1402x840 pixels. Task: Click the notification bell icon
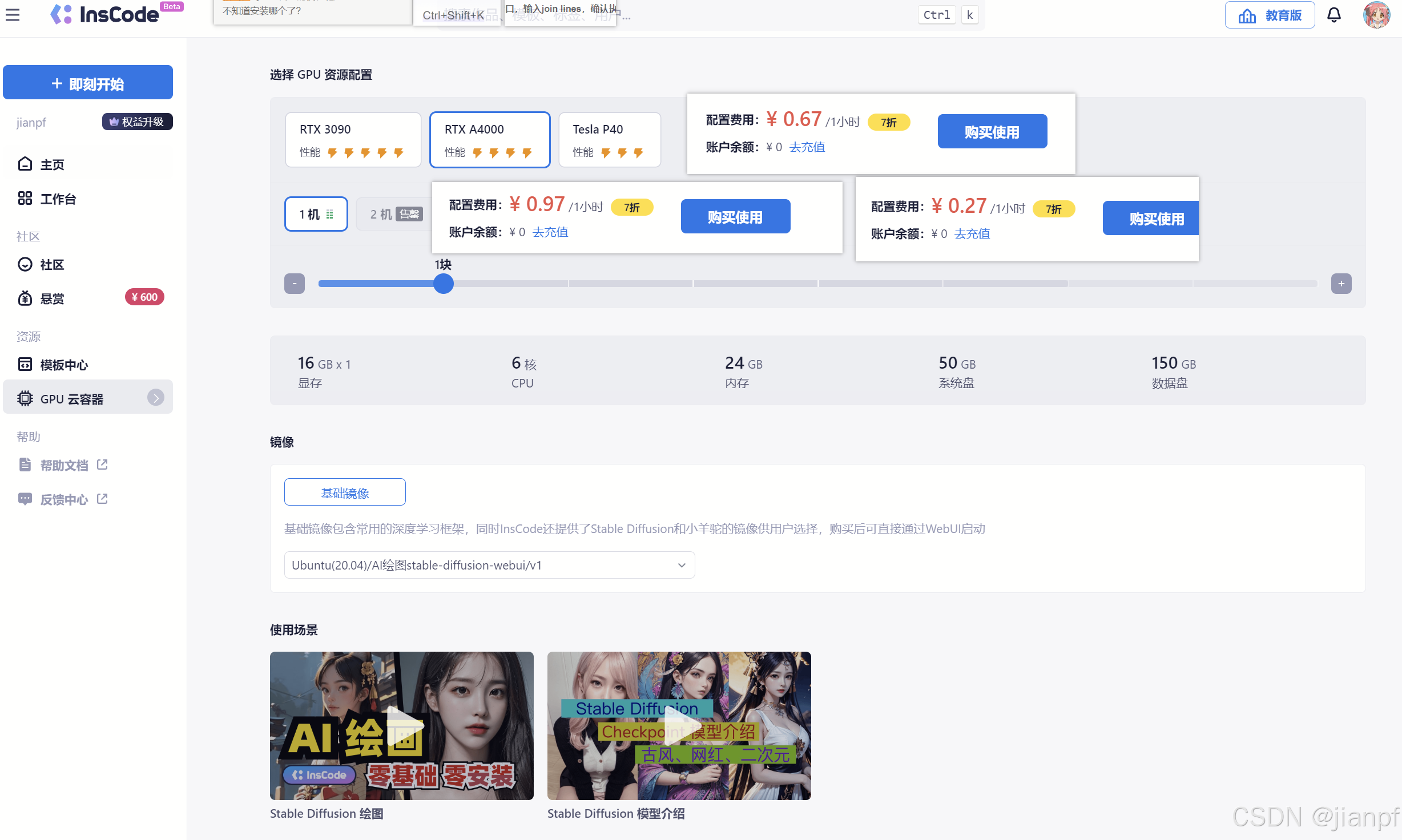(1333, 15)
